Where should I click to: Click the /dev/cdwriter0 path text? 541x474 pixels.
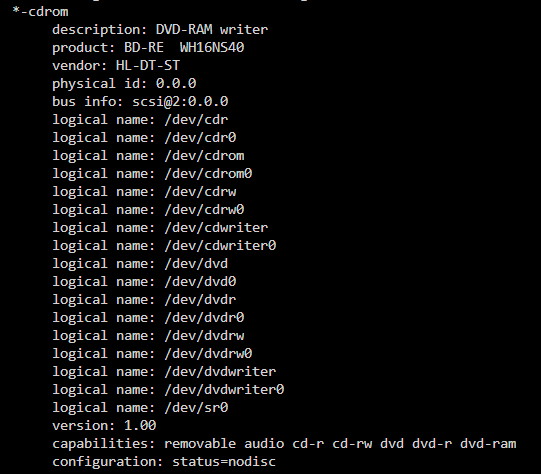[x=220, y=246]
